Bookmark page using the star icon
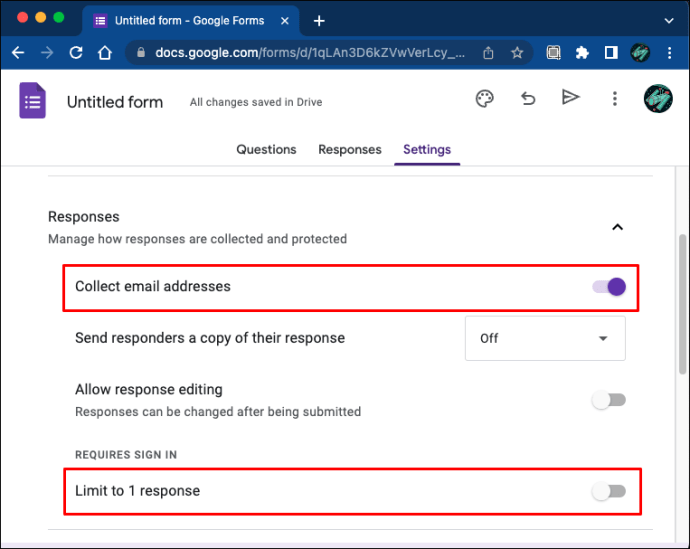The height and width of the screenshot is (549, 690). 517,53
